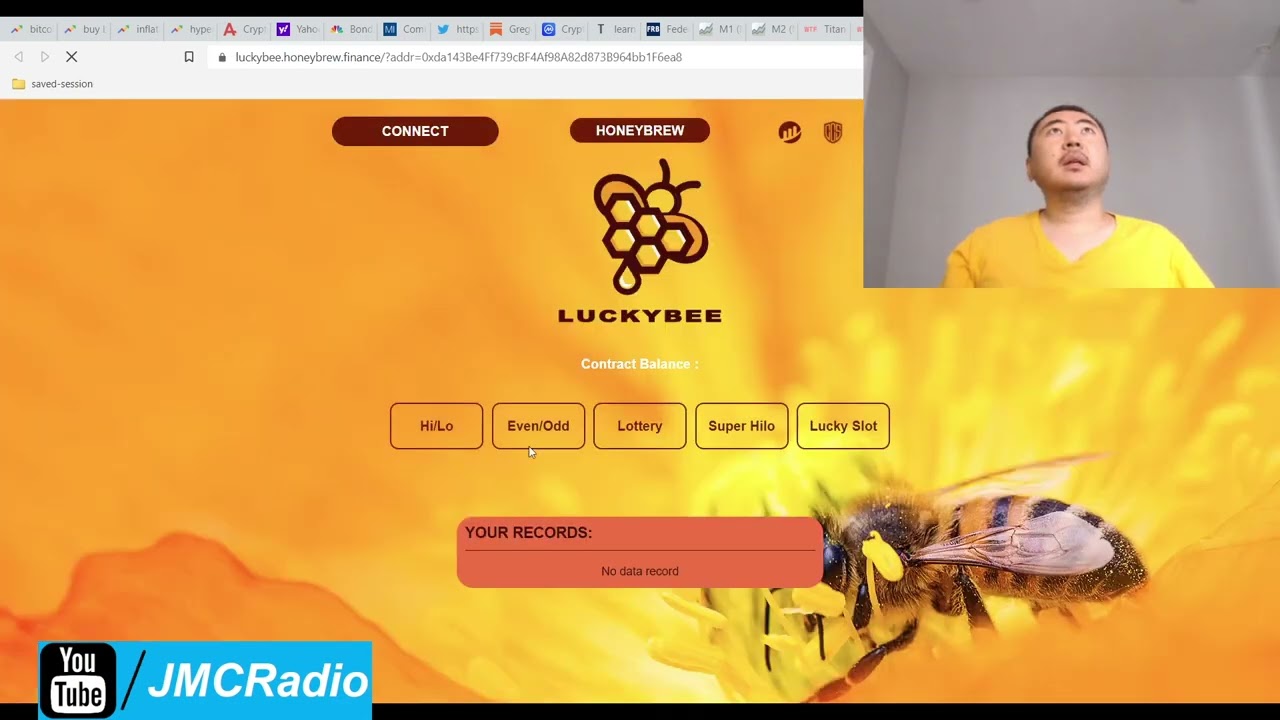Switch to the Yahoo tab
This screenshot has height=720, width=1280.
point(297,29)
